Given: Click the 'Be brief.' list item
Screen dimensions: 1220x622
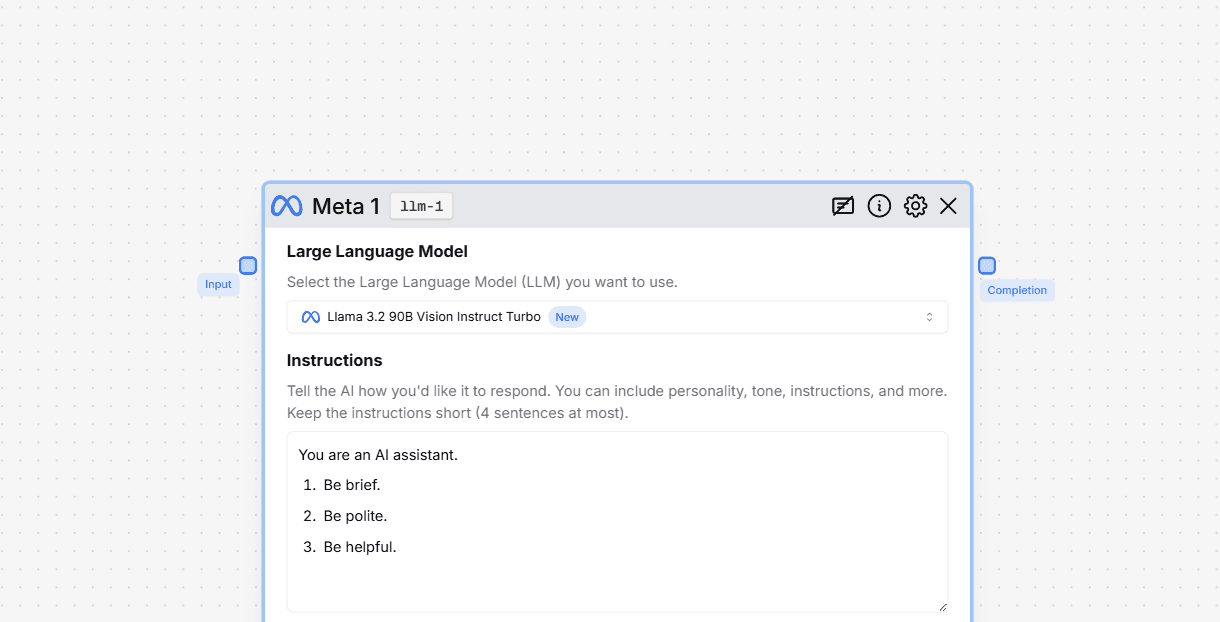Looking at the screenshot, I should pyautogui.click(x=352, y=485).
